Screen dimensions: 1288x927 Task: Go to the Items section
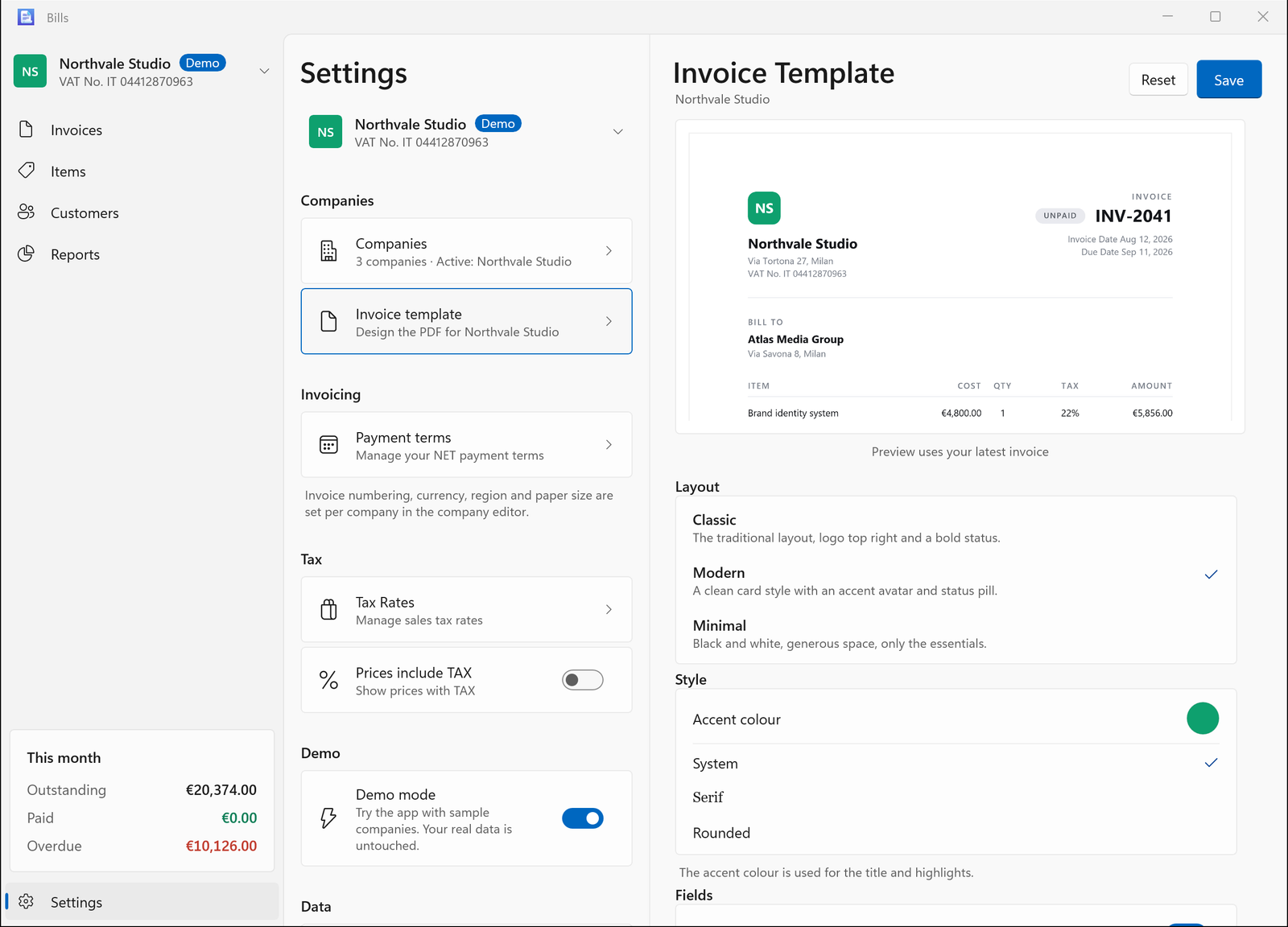coord(142,171)
